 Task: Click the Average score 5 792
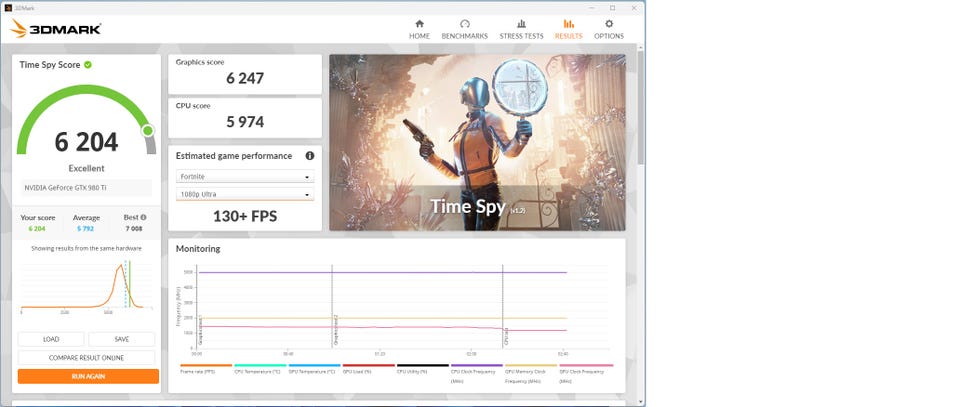point(86,229)
